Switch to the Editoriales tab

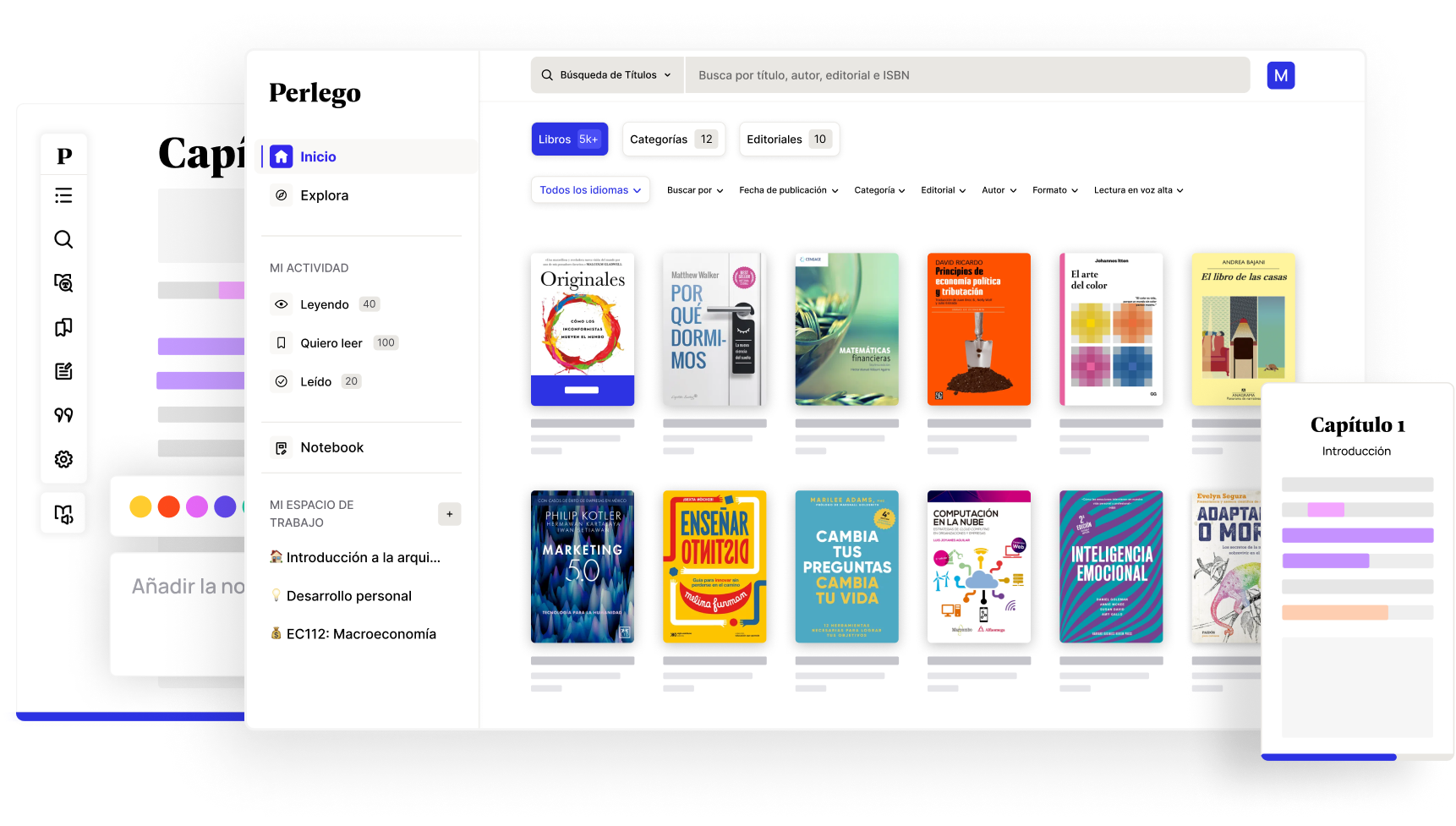coord(788,139)
